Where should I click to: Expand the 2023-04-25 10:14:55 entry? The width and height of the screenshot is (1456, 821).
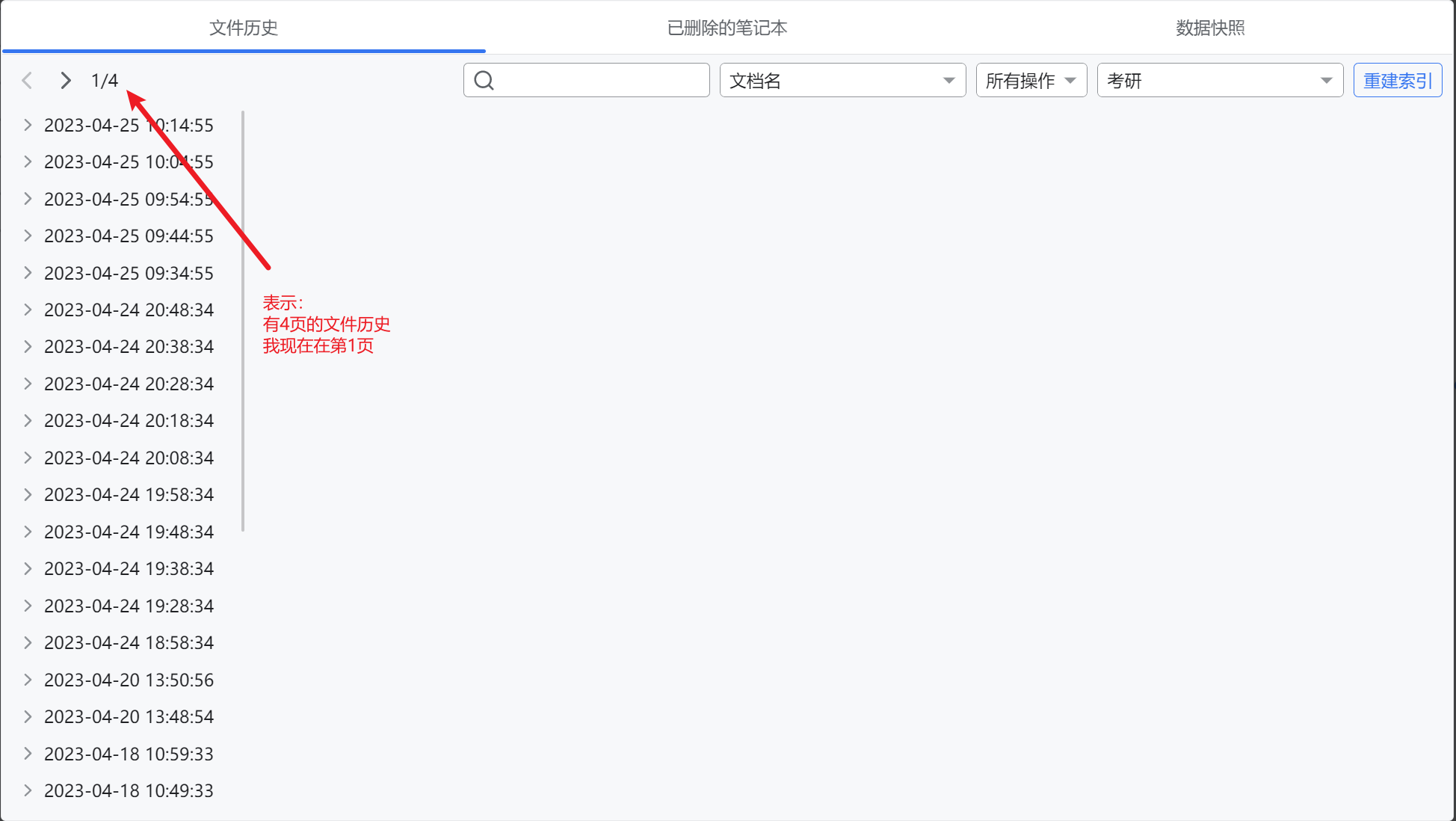(28, 125)
